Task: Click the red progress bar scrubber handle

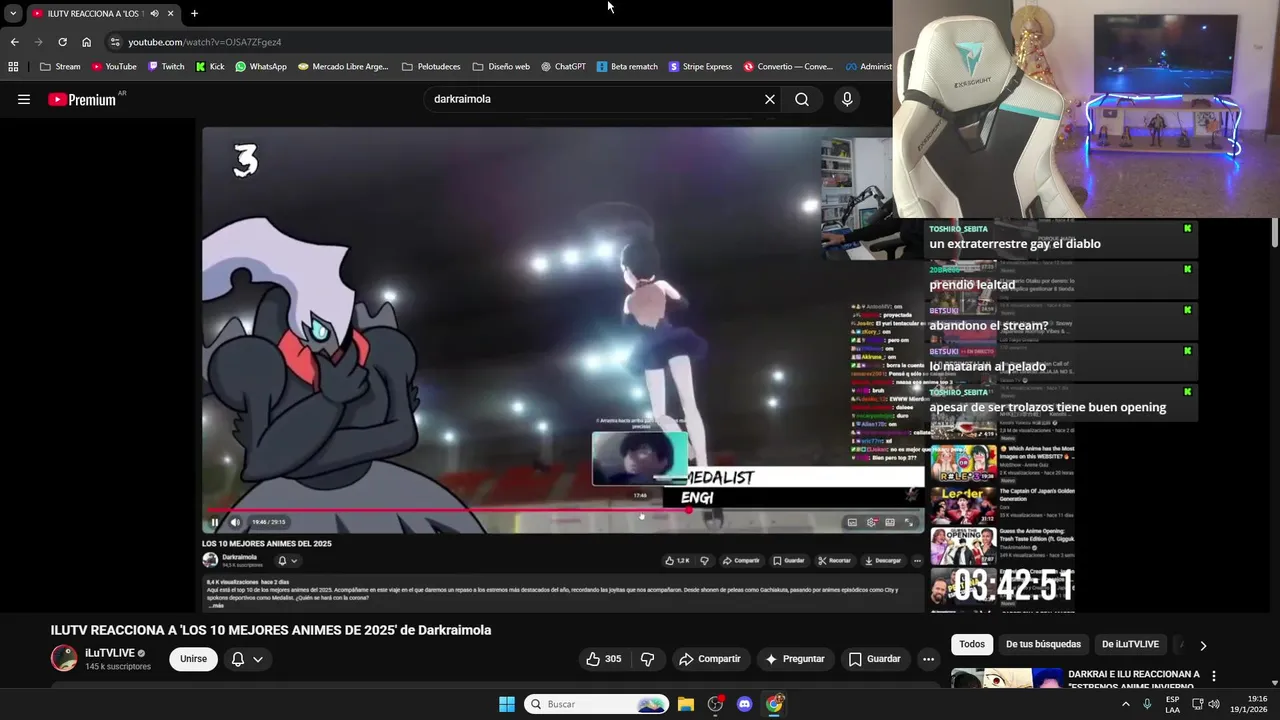Action: 689,510
